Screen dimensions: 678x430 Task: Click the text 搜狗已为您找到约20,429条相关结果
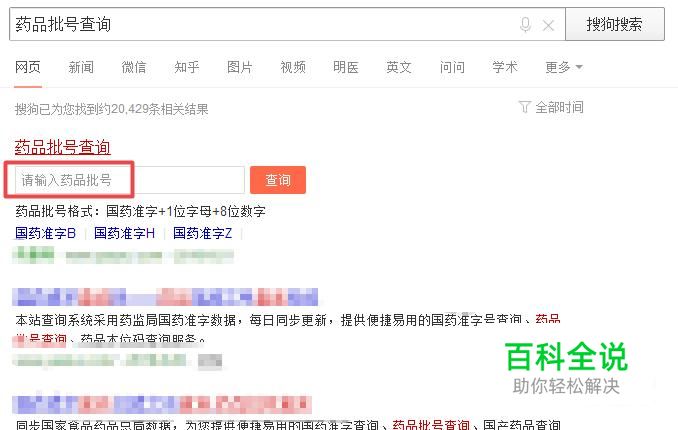click(112, 109)
